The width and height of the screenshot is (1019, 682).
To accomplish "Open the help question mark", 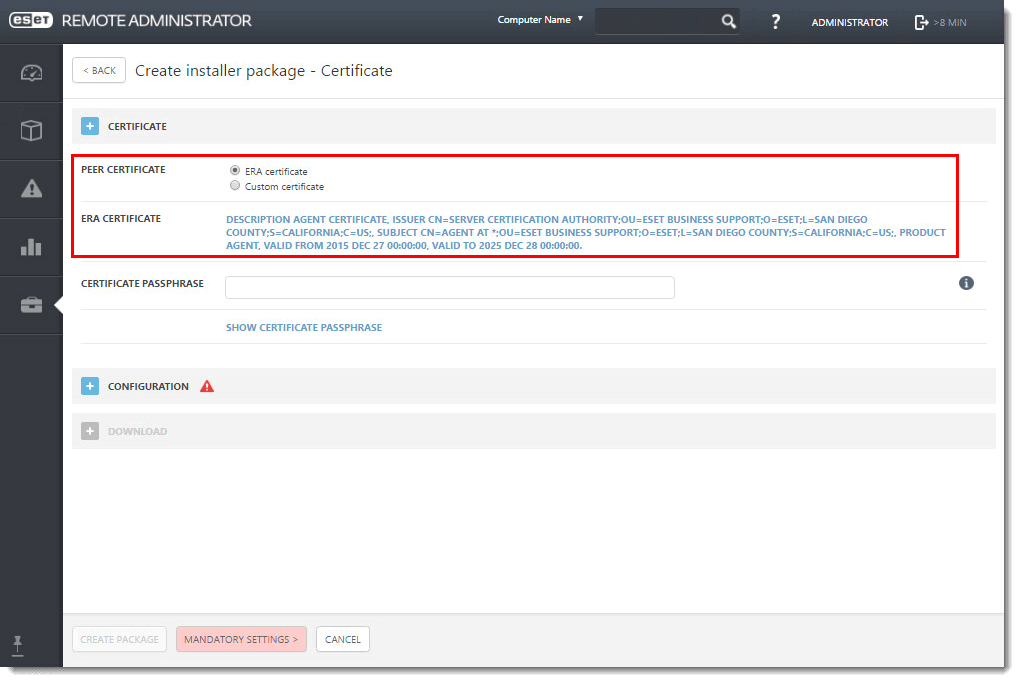I will pos(775,21).
